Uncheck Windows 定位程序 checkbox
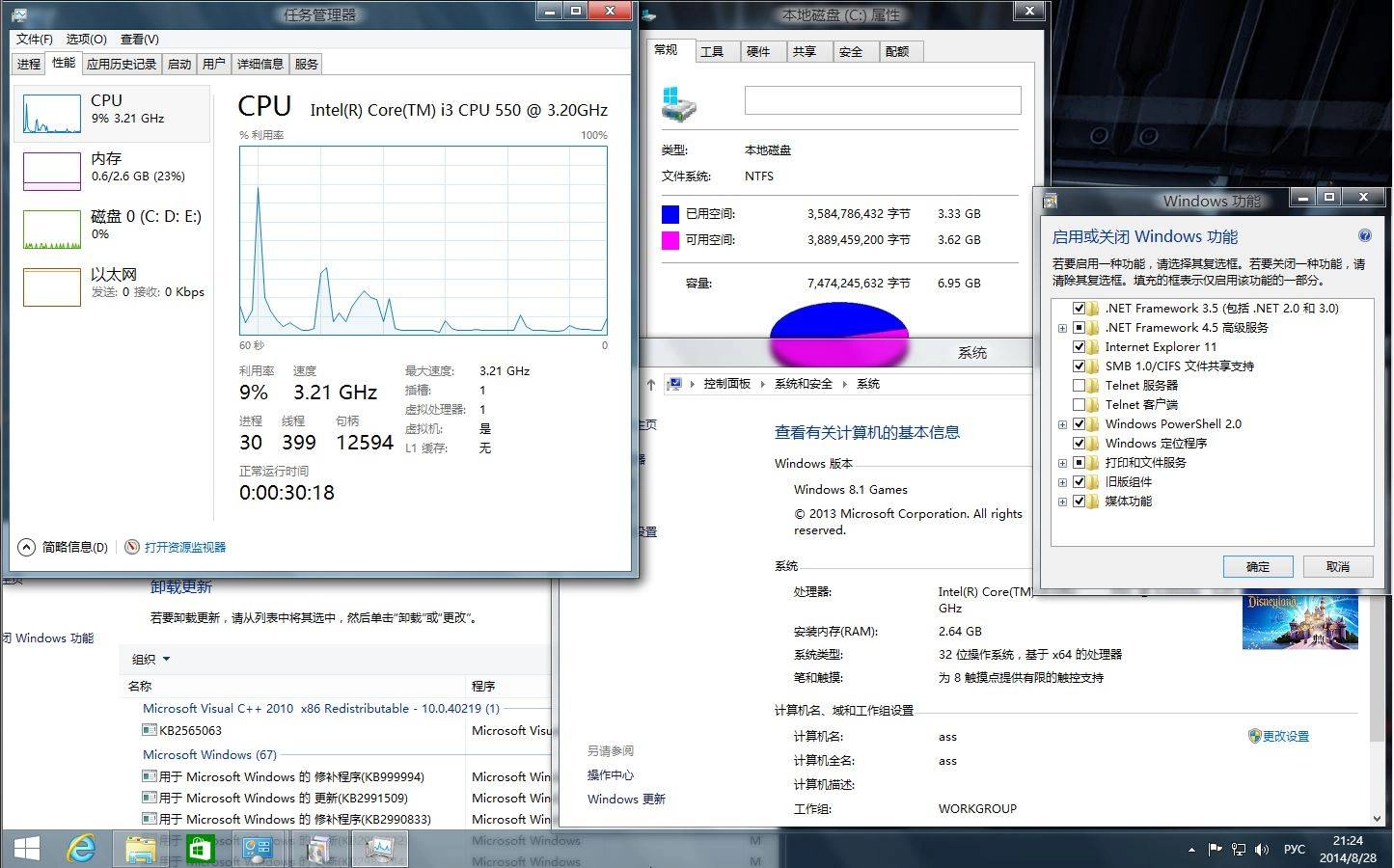 (x=1080, y=444)
